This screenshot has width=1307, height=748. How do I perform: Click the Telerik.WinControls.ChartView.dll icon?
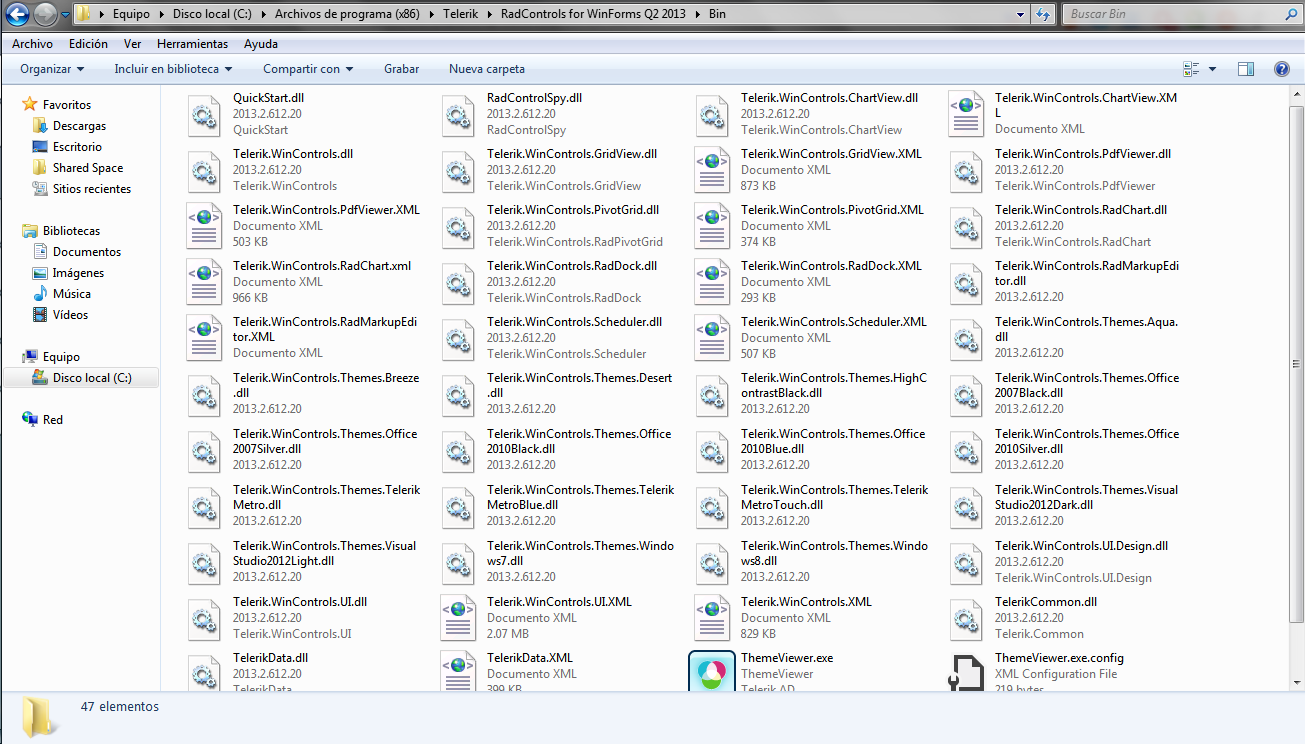coord(712,114)
